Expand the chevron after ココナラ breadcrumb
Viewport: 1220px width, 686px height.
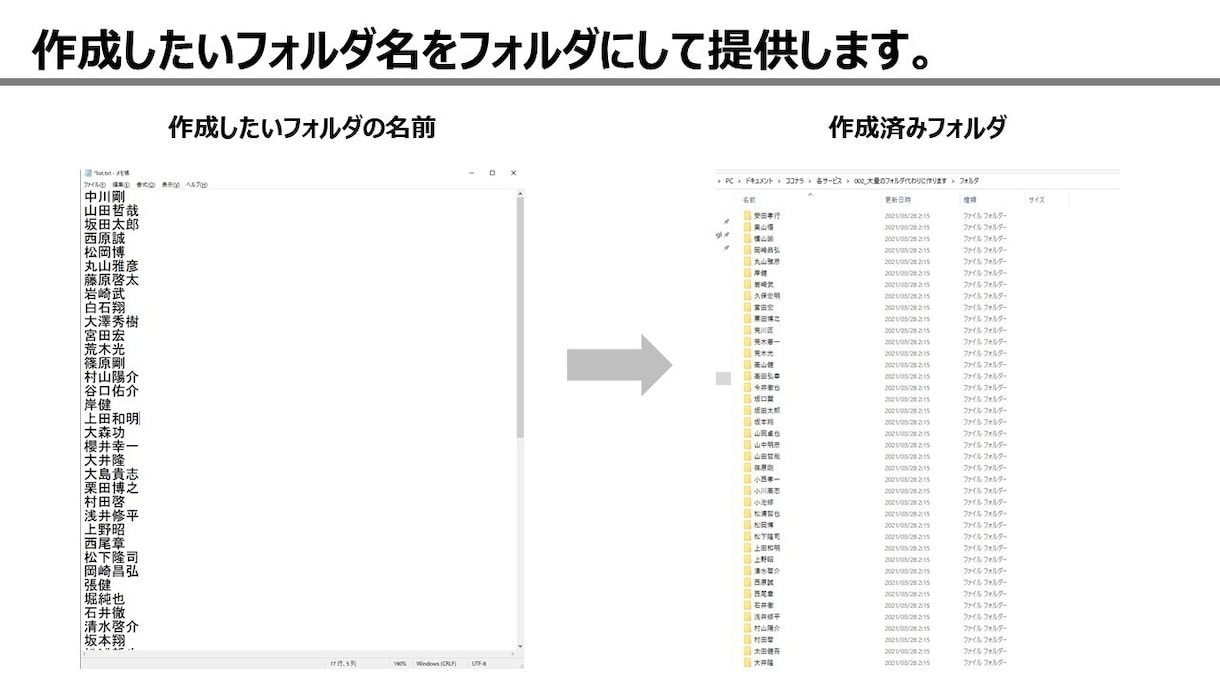point(810,181)
